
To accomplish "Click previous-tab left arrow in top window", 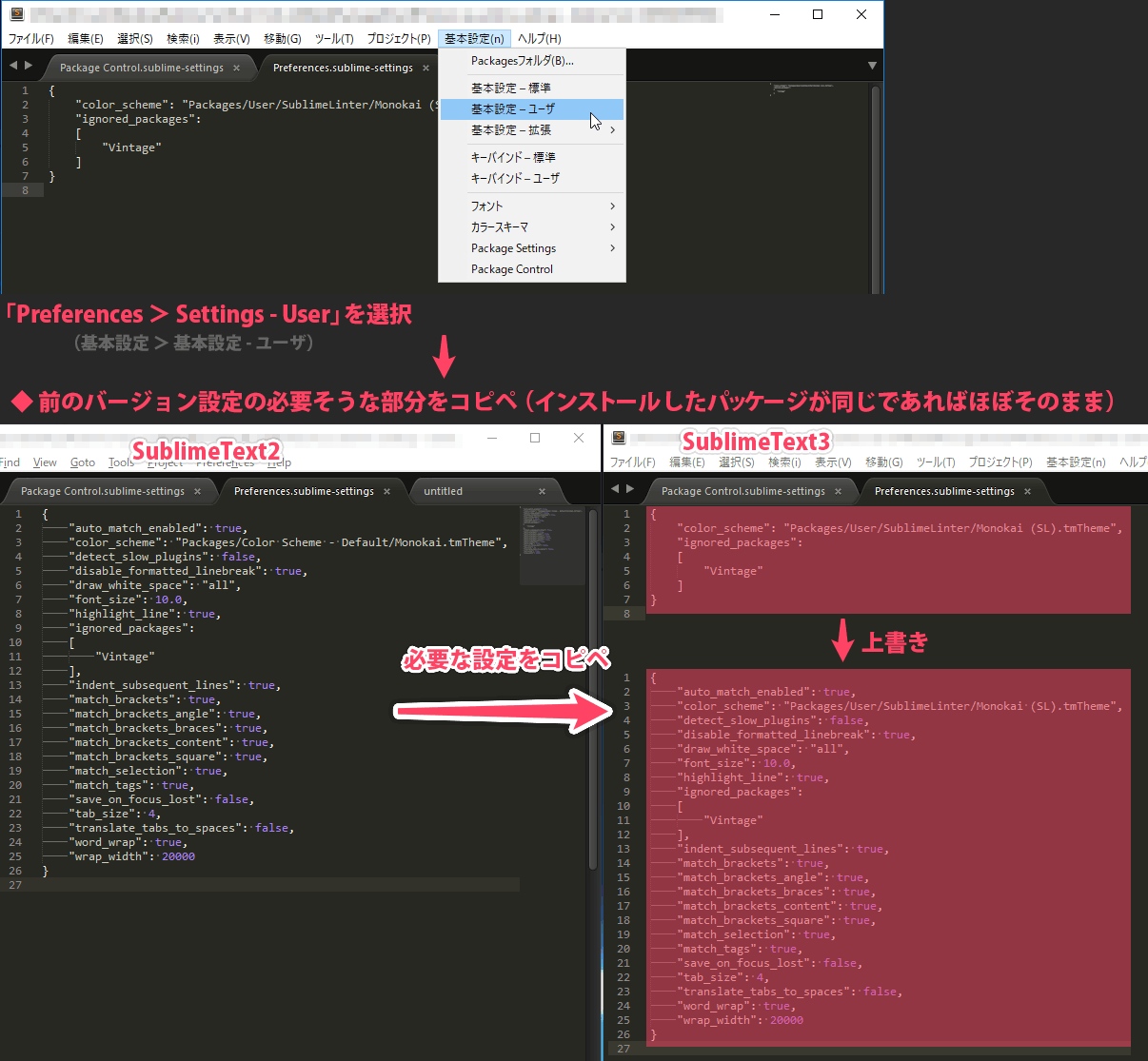I will (13, 66).
